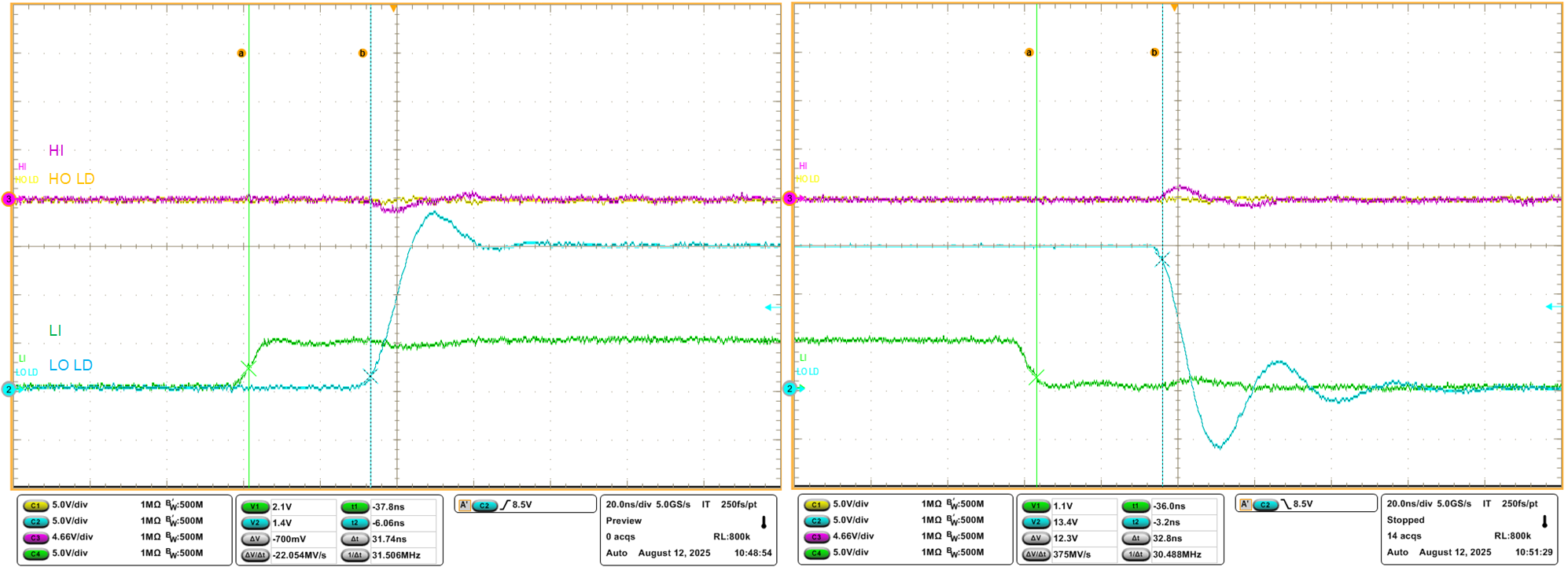Click the thermometer icon in the right acquisition panel
1568x567 pixels.
pos(1544,521)
